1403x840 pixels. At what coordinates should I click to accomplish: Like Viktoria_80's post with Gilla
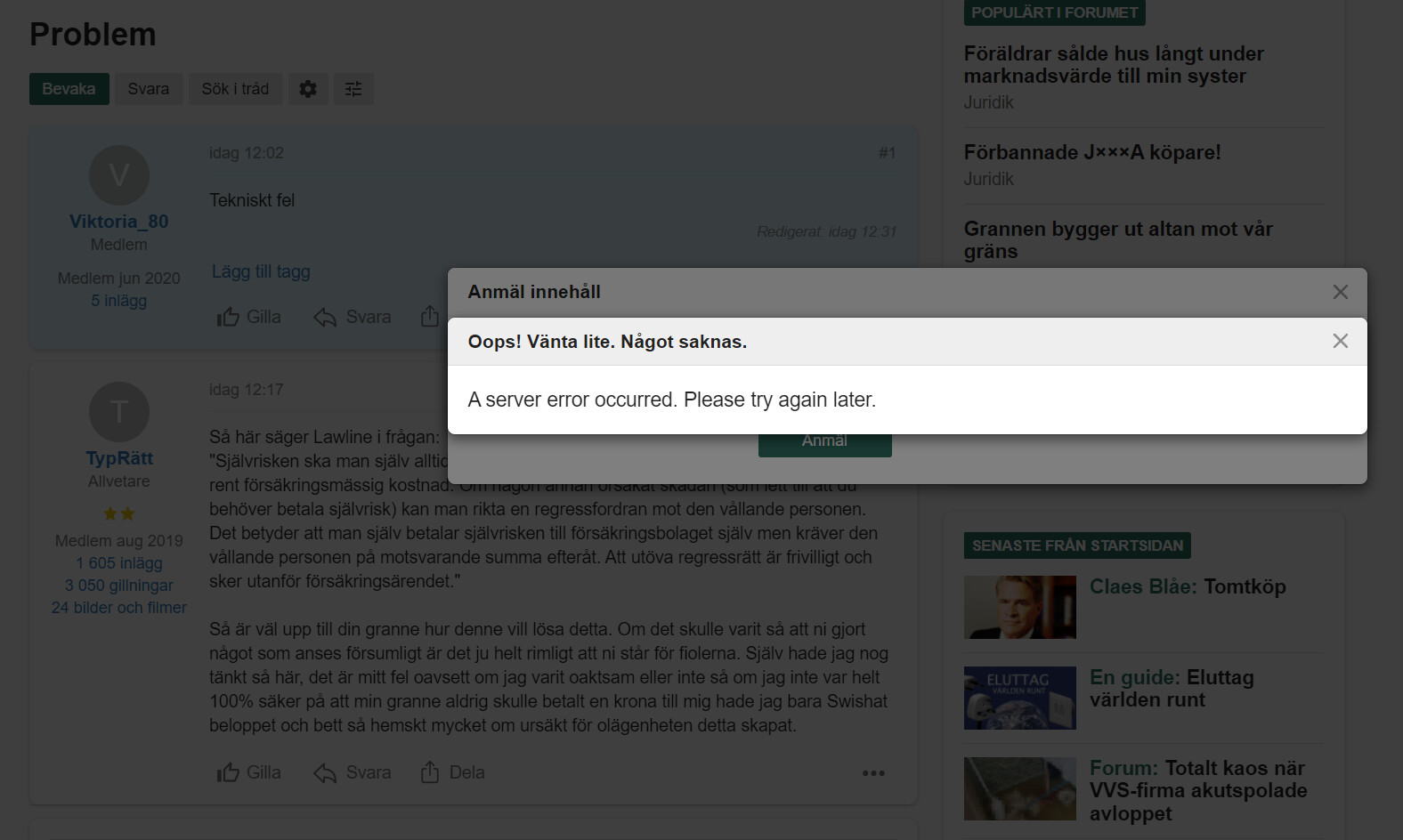coord(248,317)
